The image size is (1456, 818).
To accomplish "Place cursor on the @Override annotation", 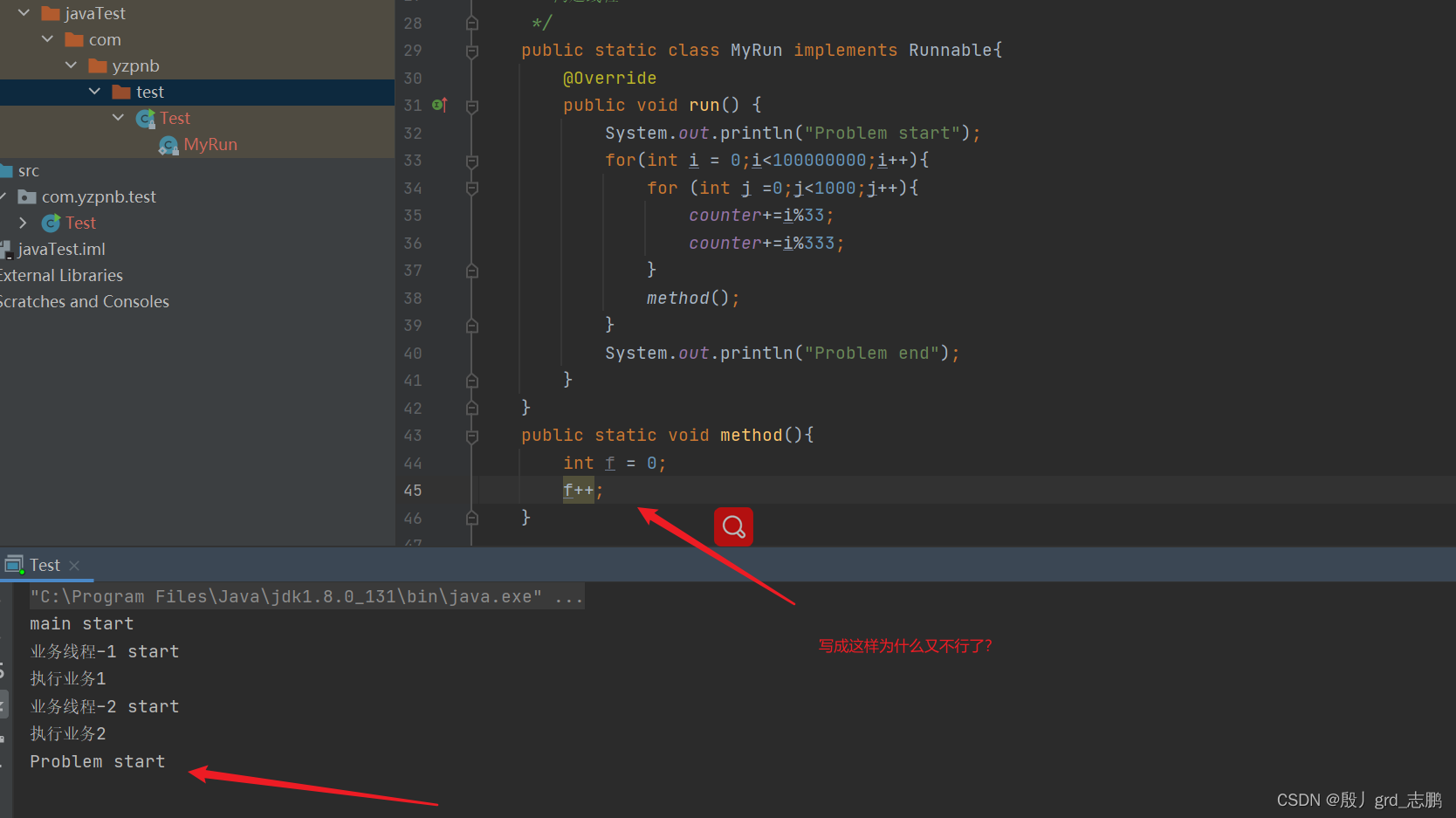I will coord(609,79).
